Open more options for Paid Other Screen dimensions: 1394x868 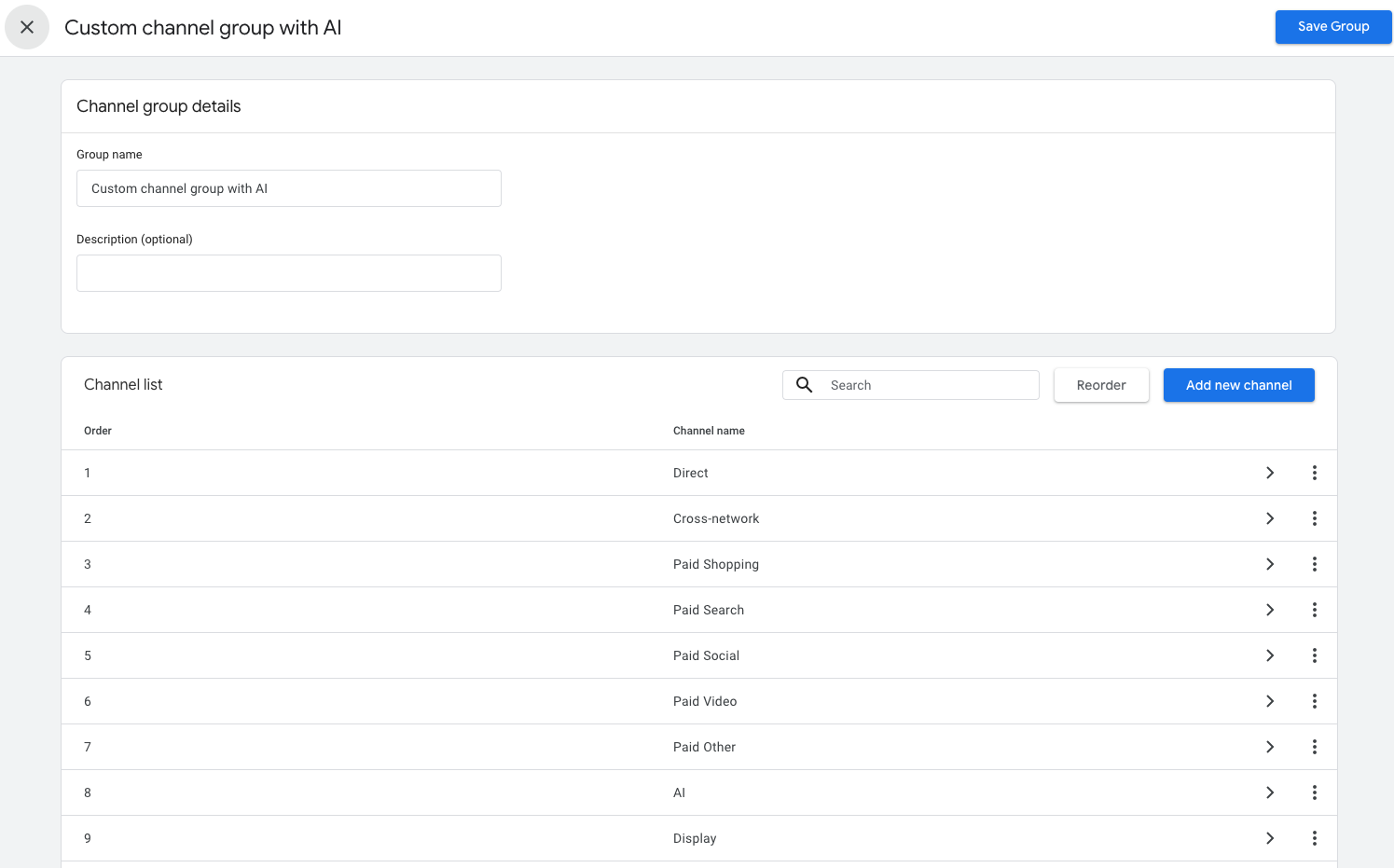coord(1315,747)
